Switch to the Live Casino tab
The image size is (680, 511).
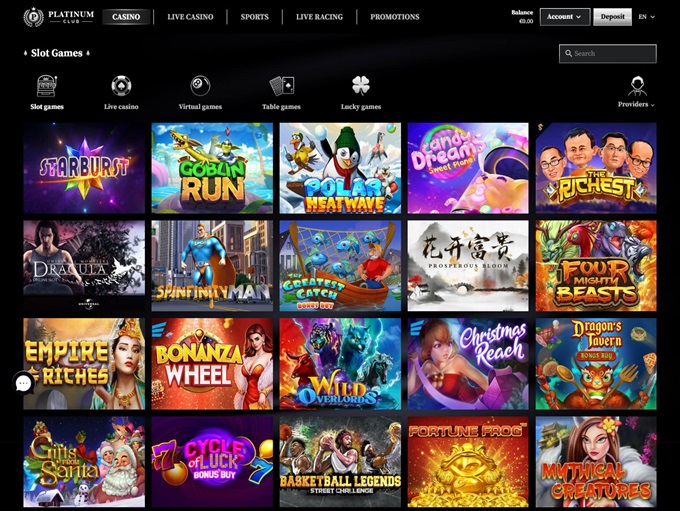pos(190,17)
